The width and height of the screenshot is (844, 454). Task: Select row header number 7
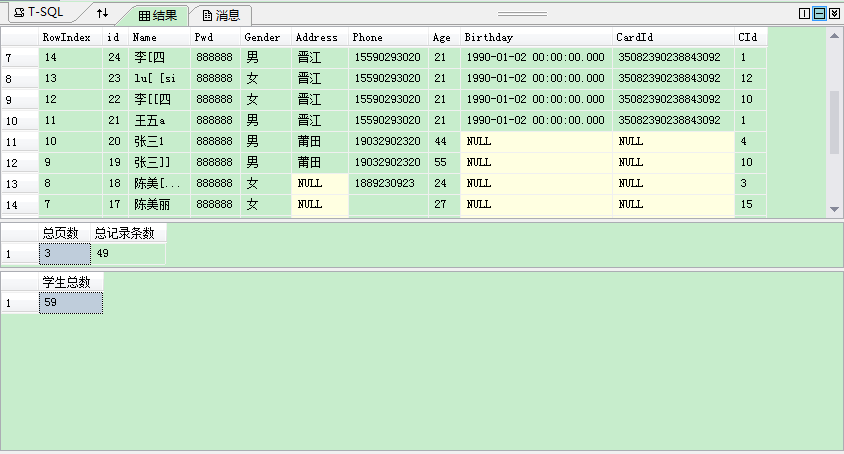coord(20,58)
